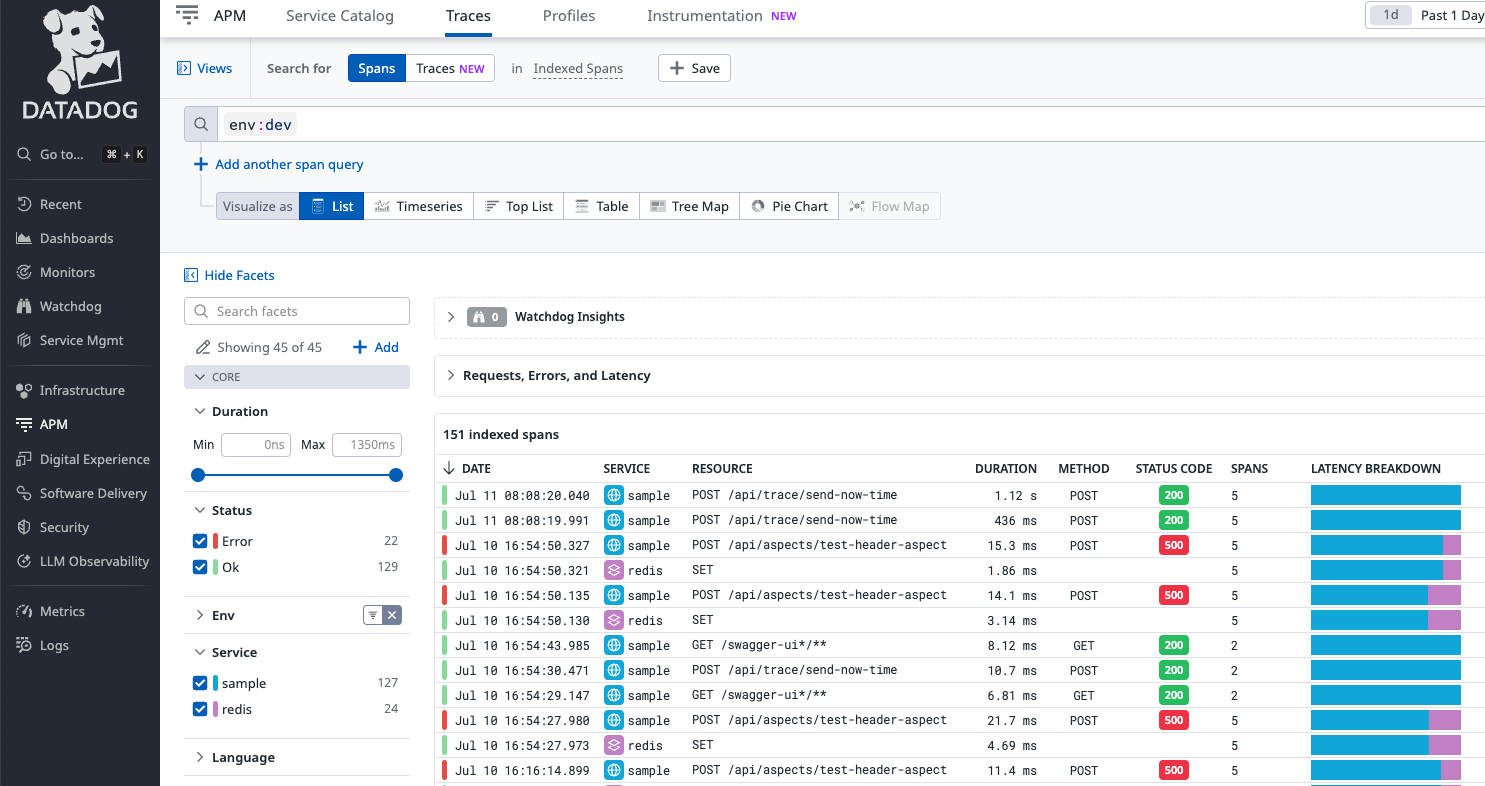Visualize as Table
Viewport: 1485px width, 786px height.
coord(601,206)
